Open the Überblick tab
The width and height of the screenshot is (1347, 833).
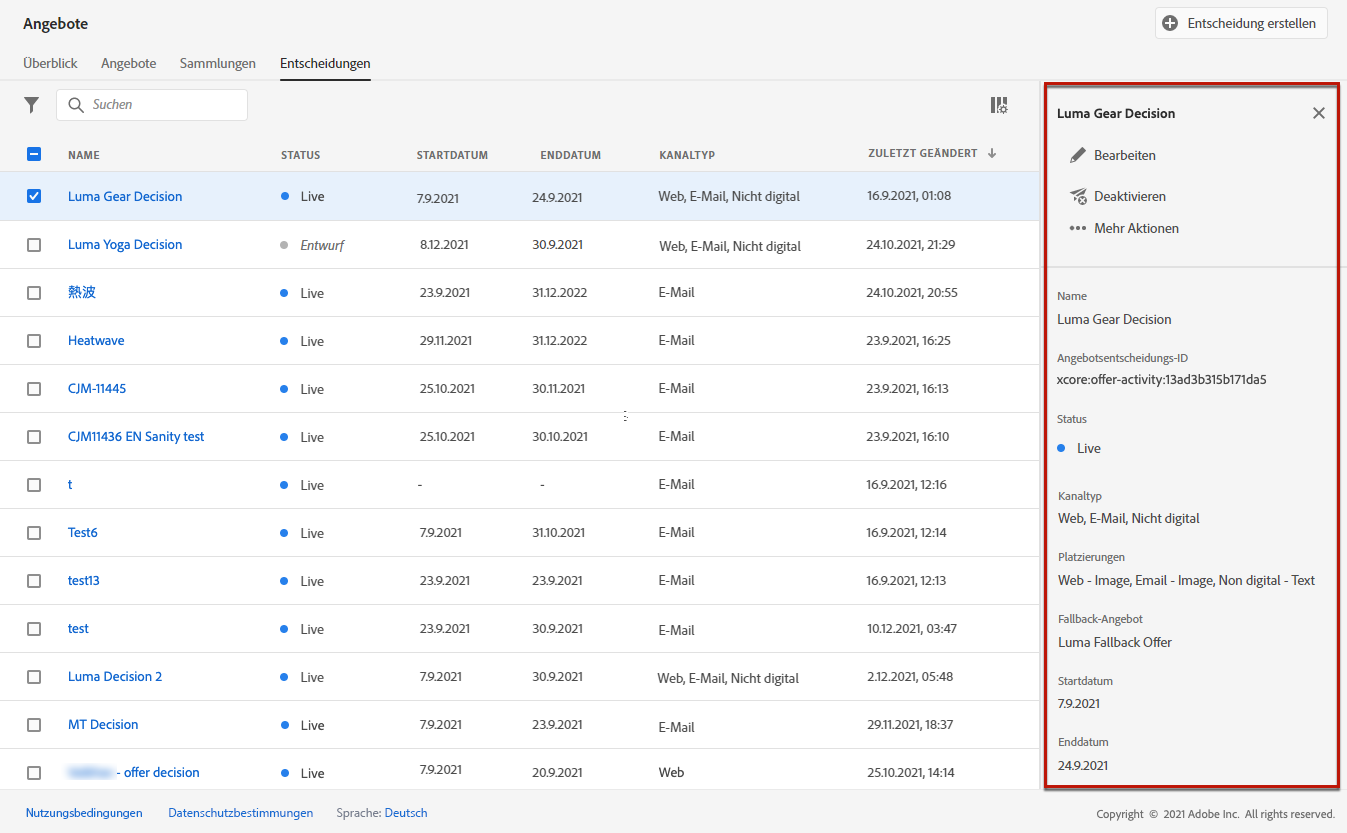coord(50,63)
